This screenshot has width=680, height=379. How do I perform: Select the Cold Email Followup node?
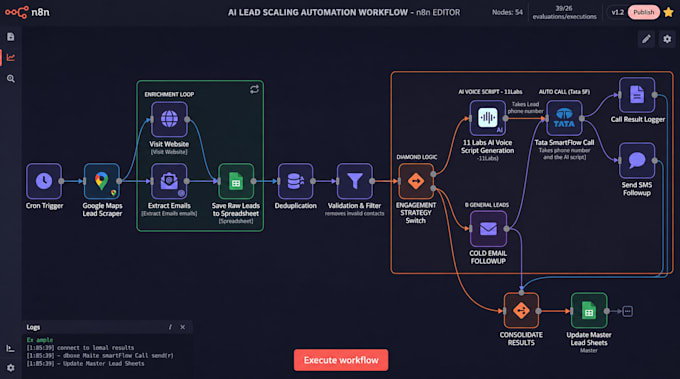pos(488,229)
